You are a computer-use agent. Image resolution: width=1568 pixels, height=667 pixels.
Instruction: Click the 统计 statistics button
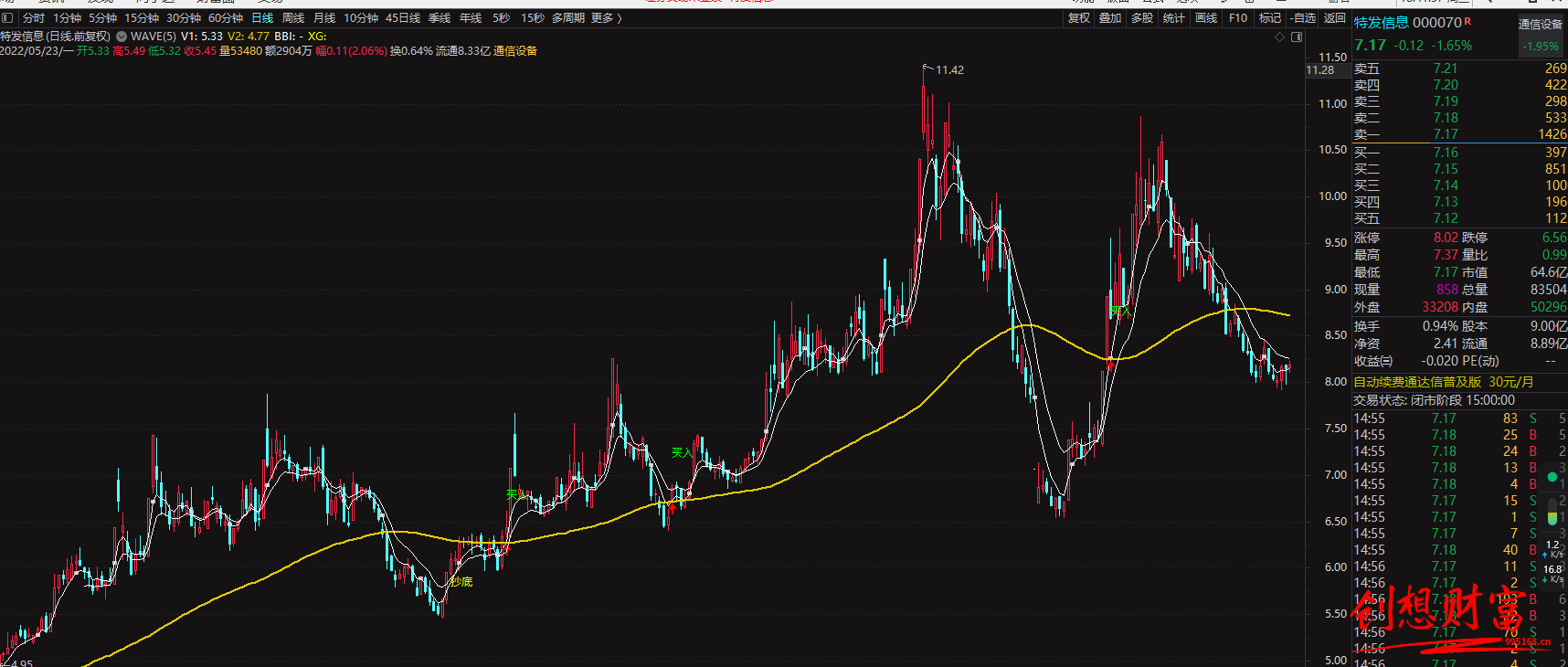point(1174,18)
